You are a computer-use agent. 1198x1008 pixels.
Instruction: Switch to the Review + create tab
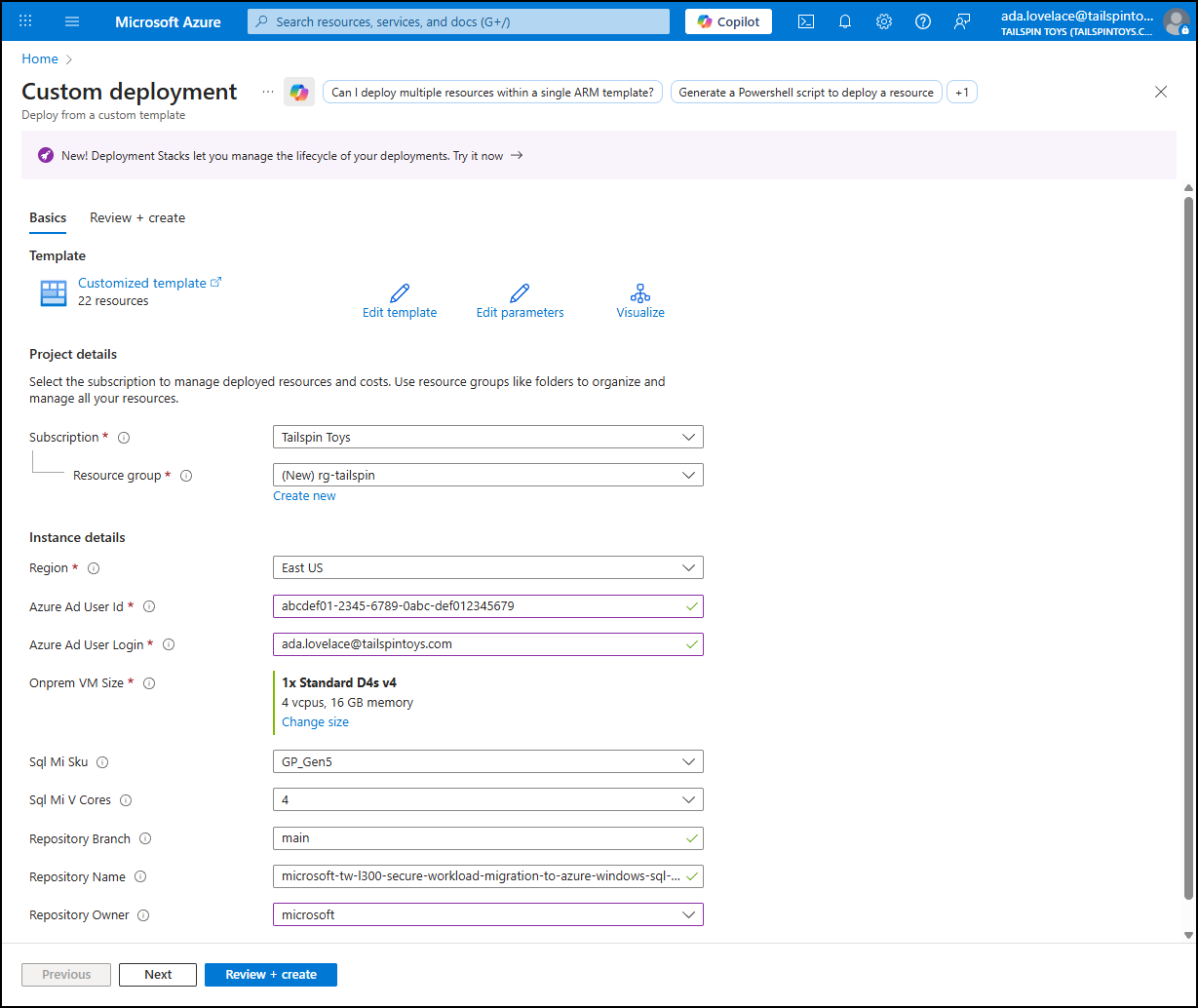click(x=136, y=217)
